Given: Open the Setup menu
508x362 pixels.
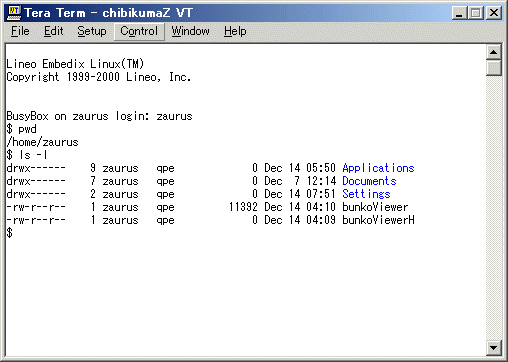Looking at the screenshot, I should (x=92, y=31).
